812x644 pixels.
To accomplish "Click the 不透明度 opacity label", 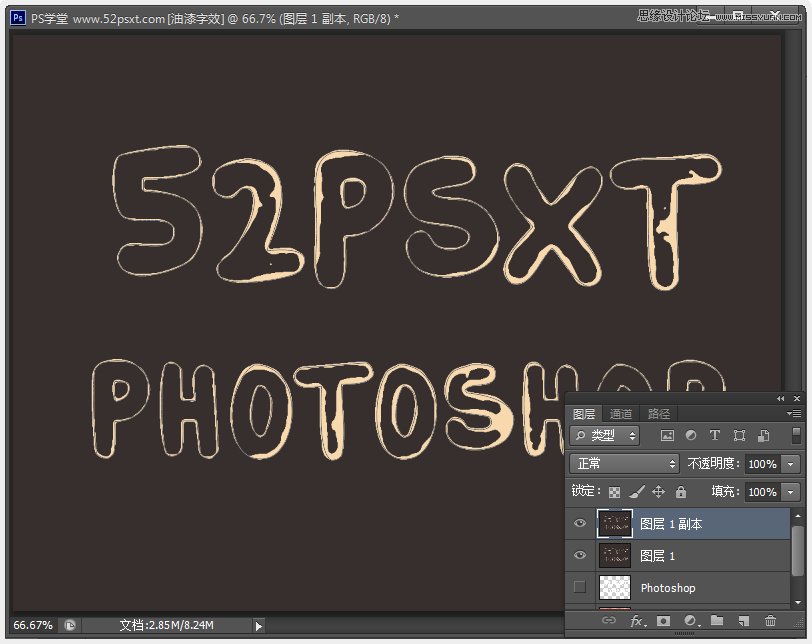I will point(713,463).
